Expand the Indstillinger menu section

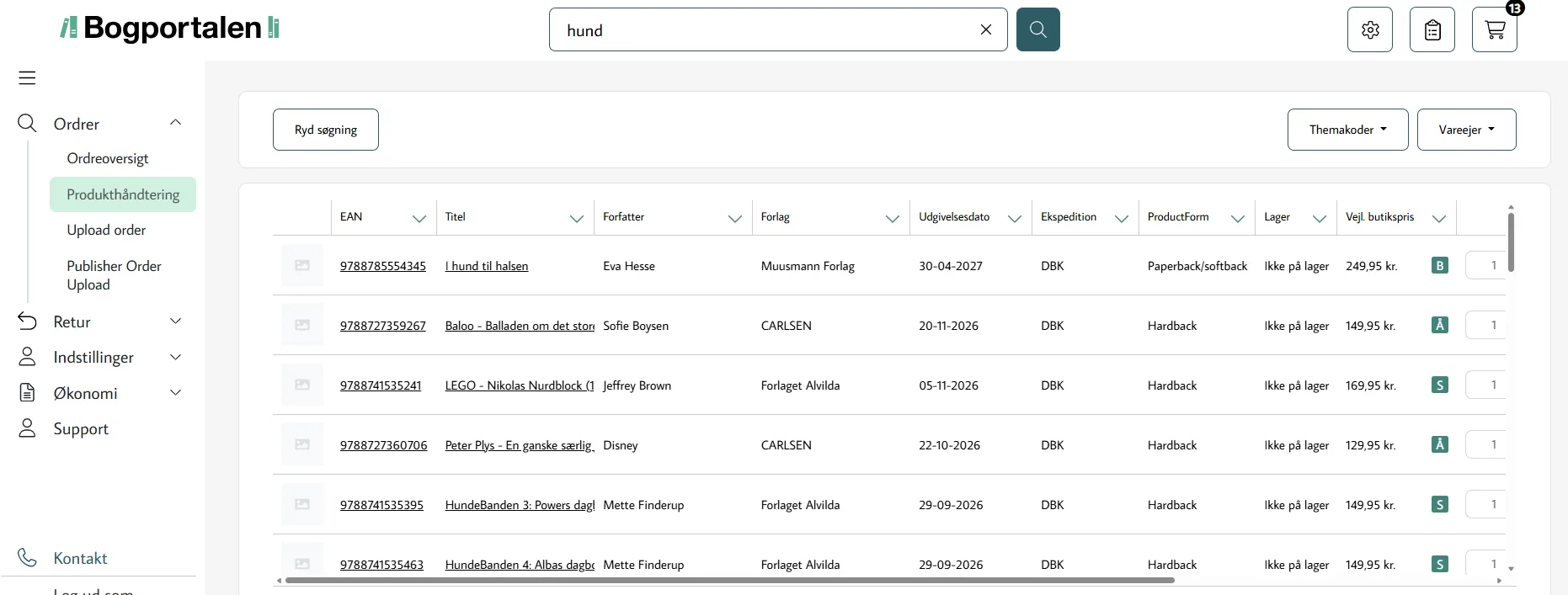click(175, 357)
